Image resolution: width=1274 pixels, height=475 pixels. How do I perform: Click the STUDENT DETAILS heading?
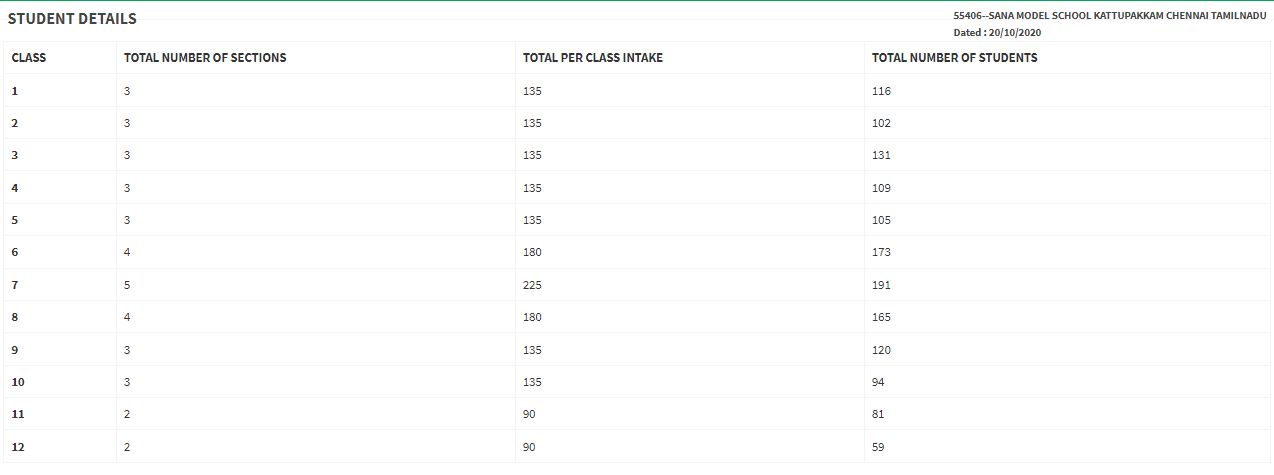pyautogui.click(x=72, y=19)
